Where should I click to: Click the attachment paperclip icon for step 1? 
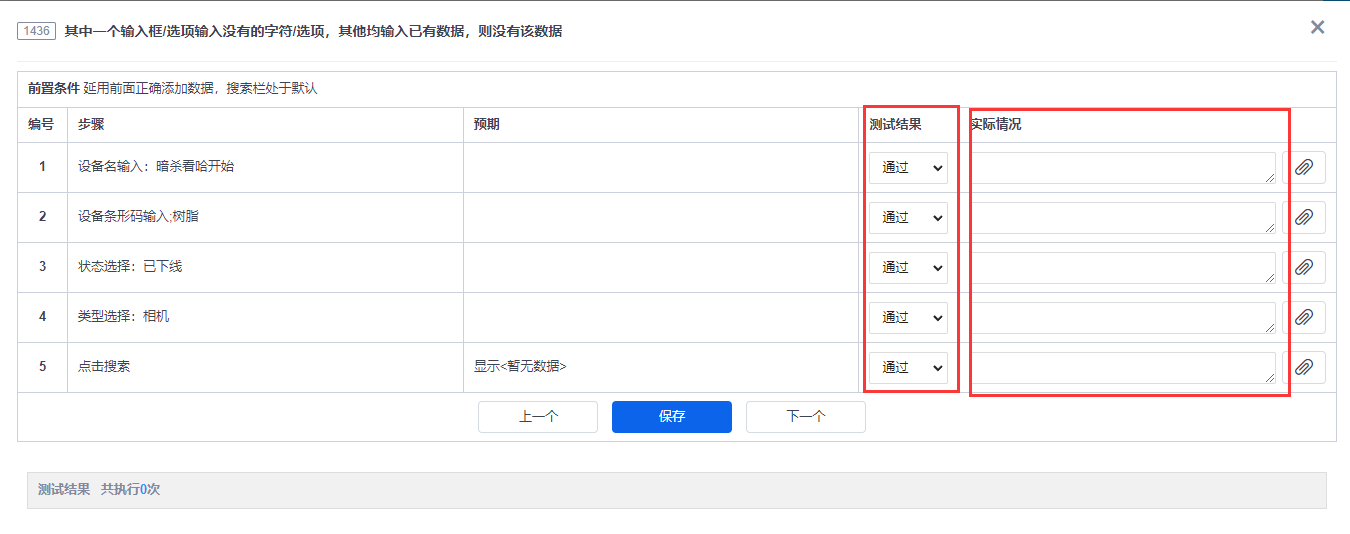1303,168
